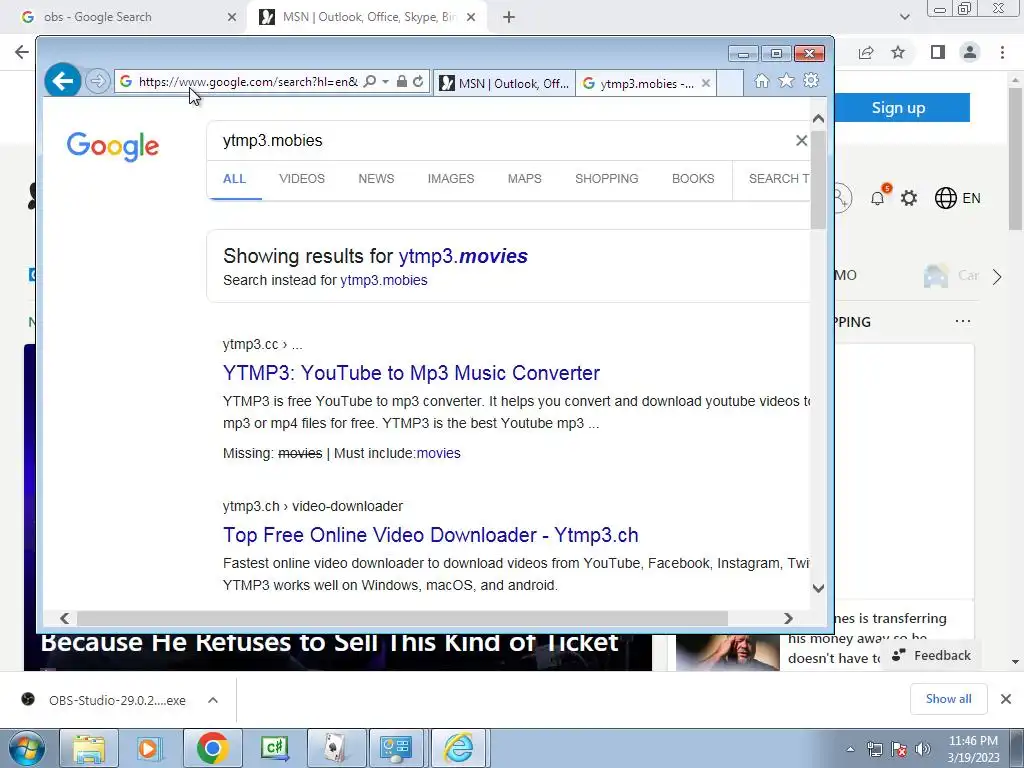Image resolution: width=1024 pixels, height=768 pixels.
Task: Click the Internet Explorer taskbar icon
Action: [x=459, y=748]
